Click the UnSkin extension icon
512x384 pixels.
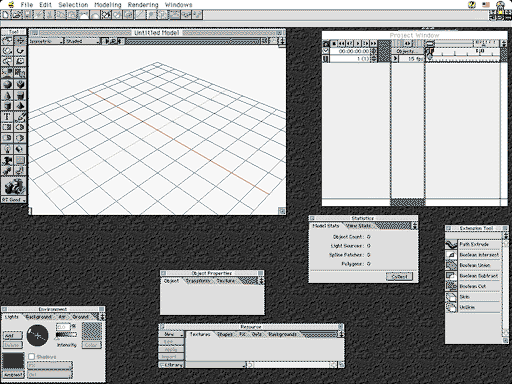451,307
